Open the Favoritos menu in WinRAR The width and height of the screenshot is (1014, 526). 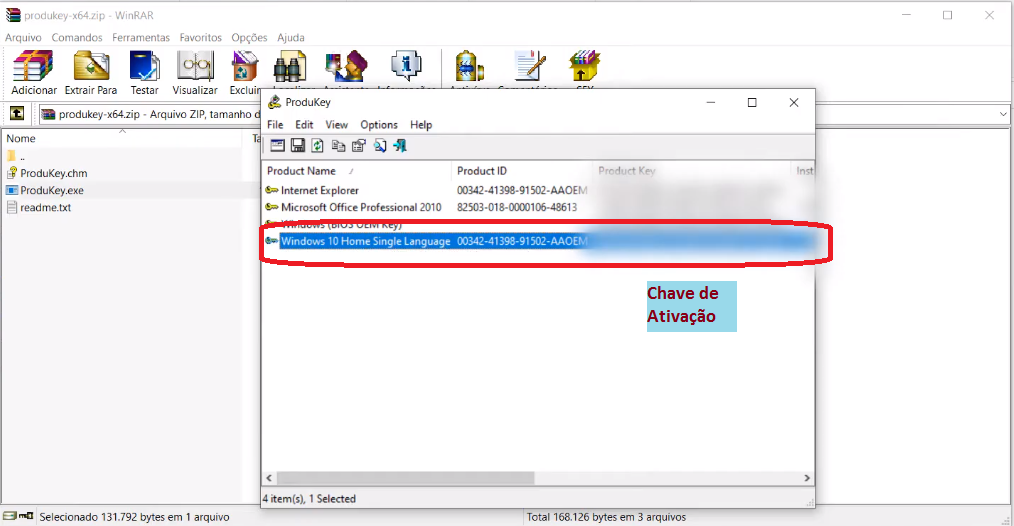[x=200, y=38]
